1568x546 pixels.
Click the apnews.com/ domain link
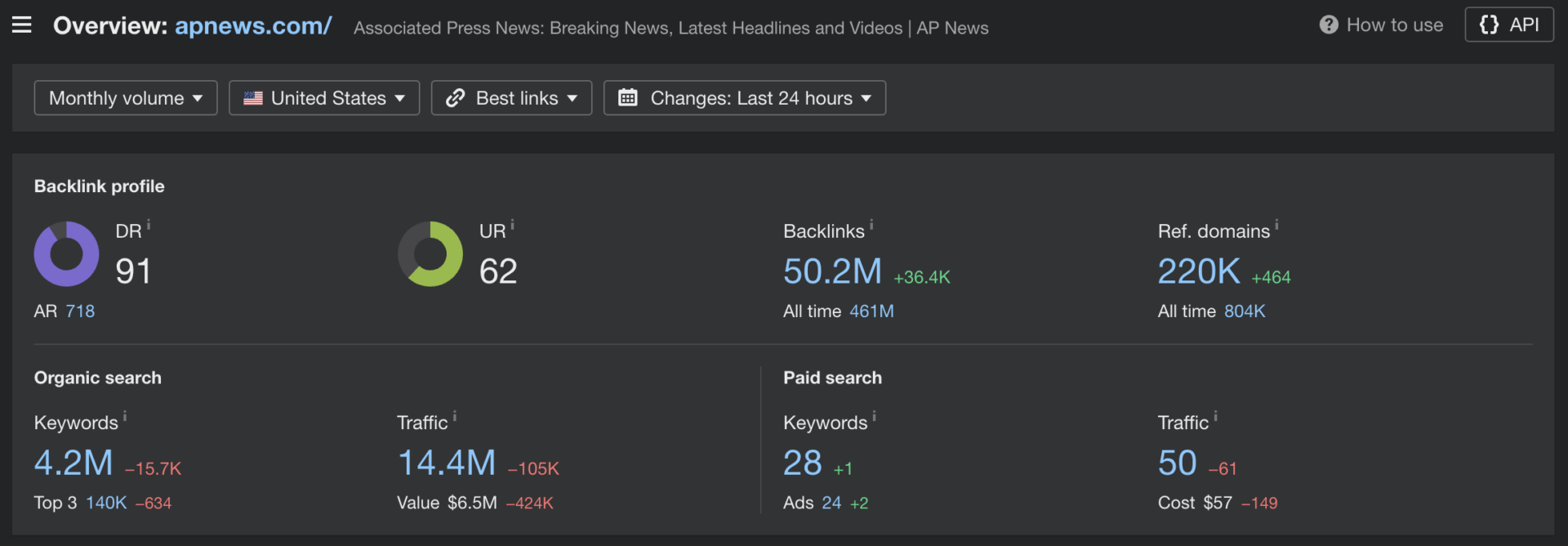click(253, 26)
